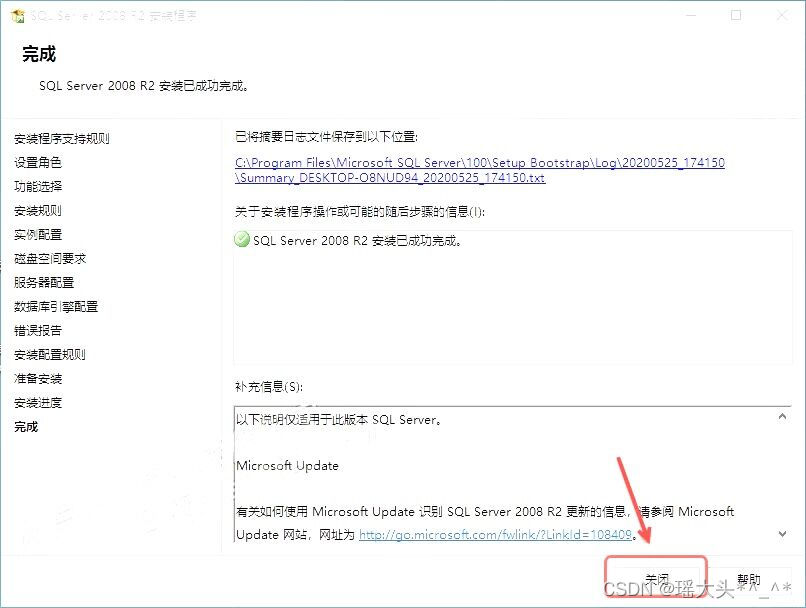Select the 安装配置规则 step
Viewport: 806px width, 608px height.
(x=50, y=355)
